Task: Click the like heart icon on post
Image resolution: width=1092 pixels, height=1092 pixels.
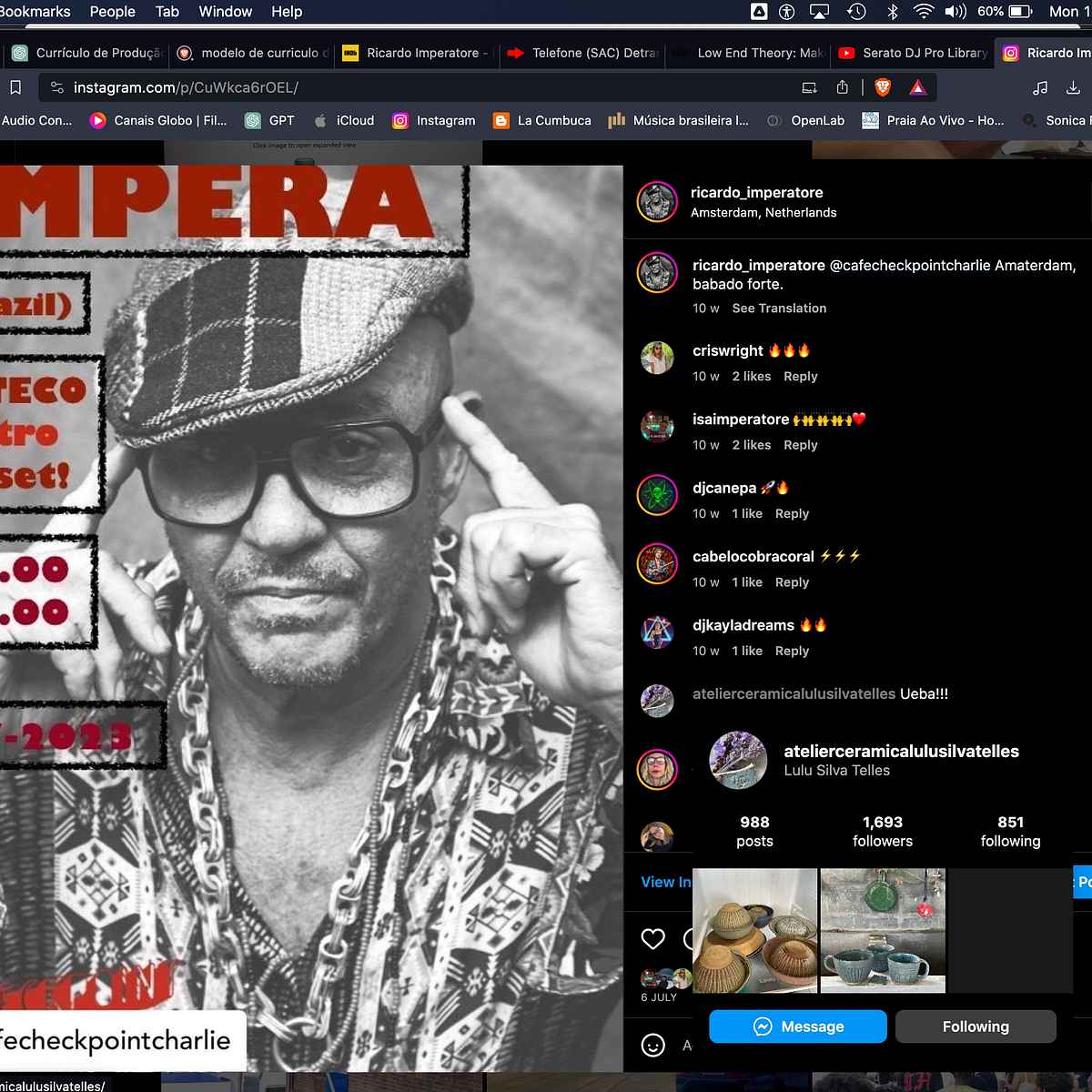Action: point(652,939)
